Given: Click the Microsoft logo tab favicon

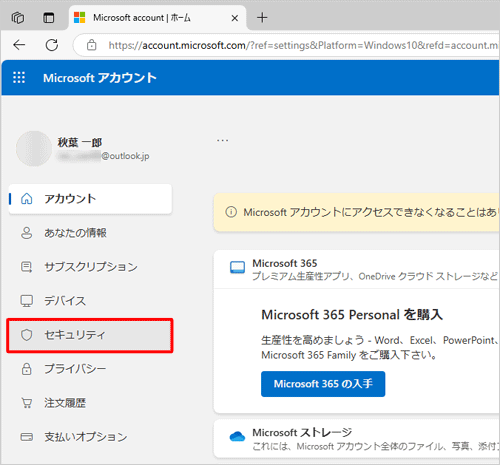Looking at the screenshot, I should pyautogui.click(x=80, y=18).
